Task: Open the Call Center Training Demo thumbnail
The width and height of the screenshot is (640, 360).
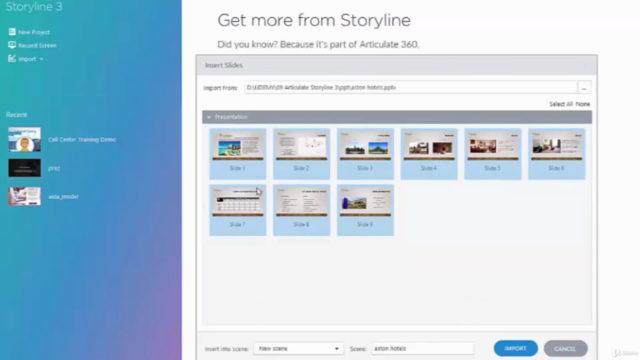Action: click(x=24, y=139)
